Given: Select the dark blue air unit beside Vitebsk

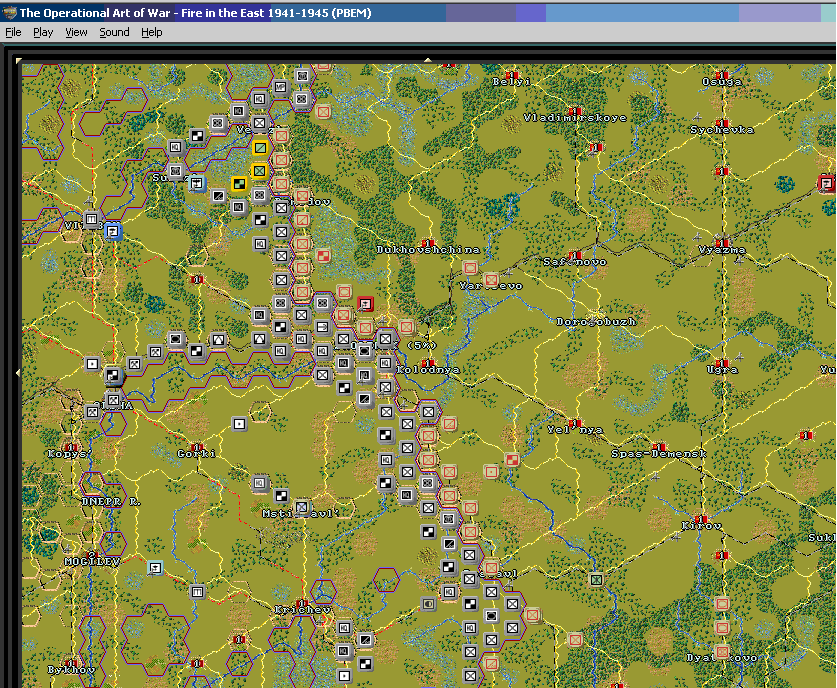Looking at the screenshot, I should click(x=113, y=232).
